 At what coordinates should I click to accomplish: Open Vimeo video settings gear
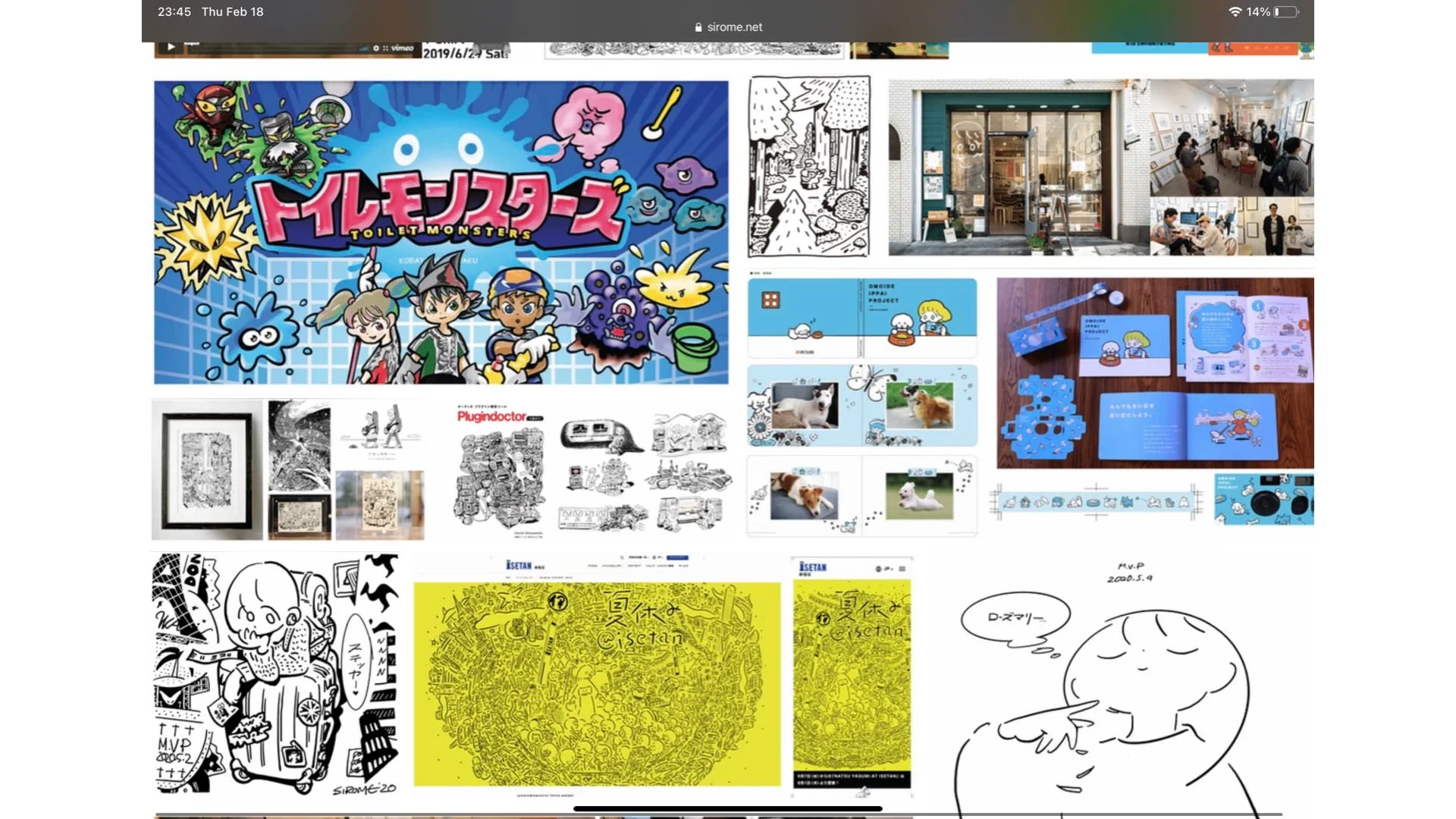[x=376, y=48]
